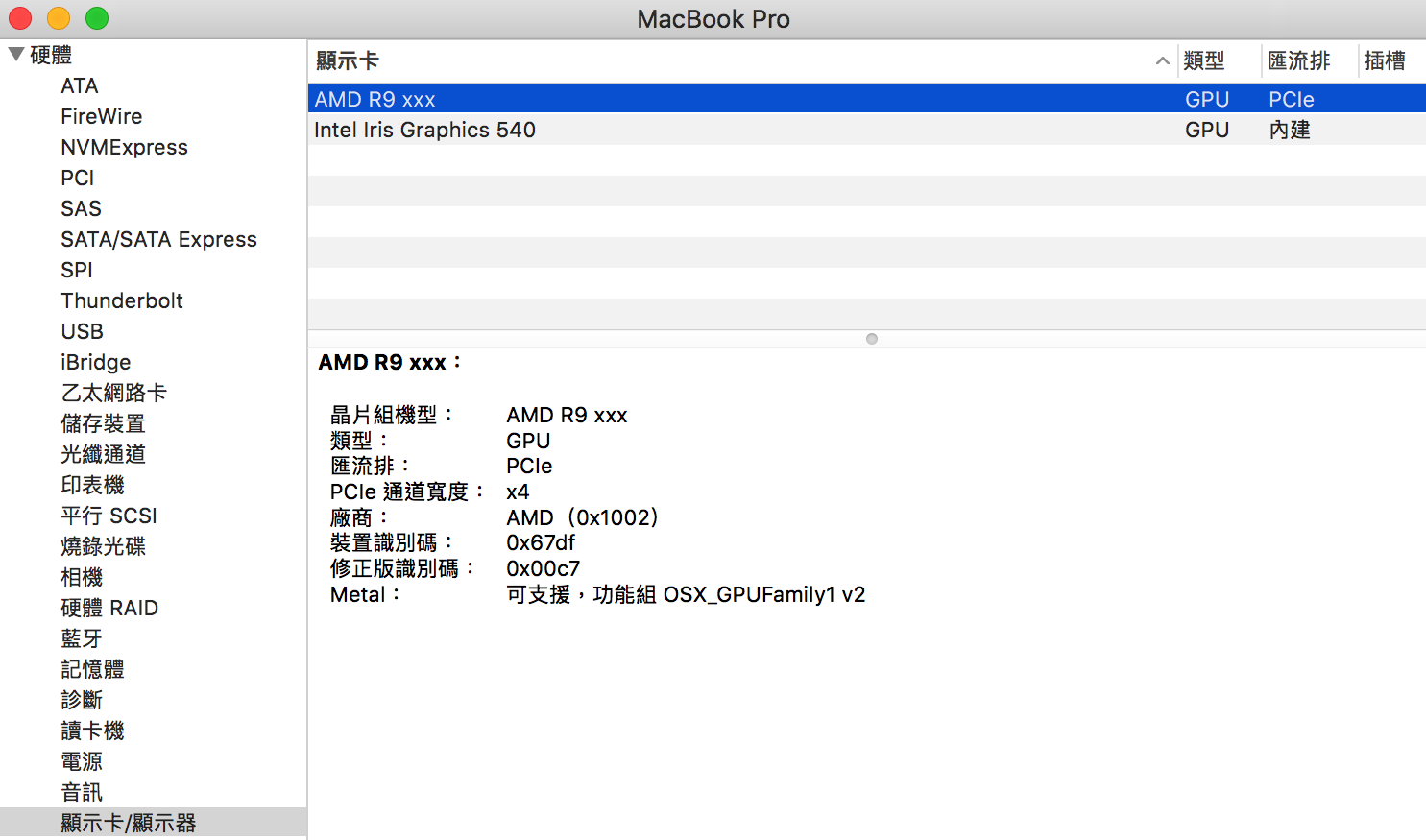Image resolution: width=1426 pixels, height=840 pixels.
Task: Open 顯示卡/顯示器 sidebar item
Action: tap(129, 823)
